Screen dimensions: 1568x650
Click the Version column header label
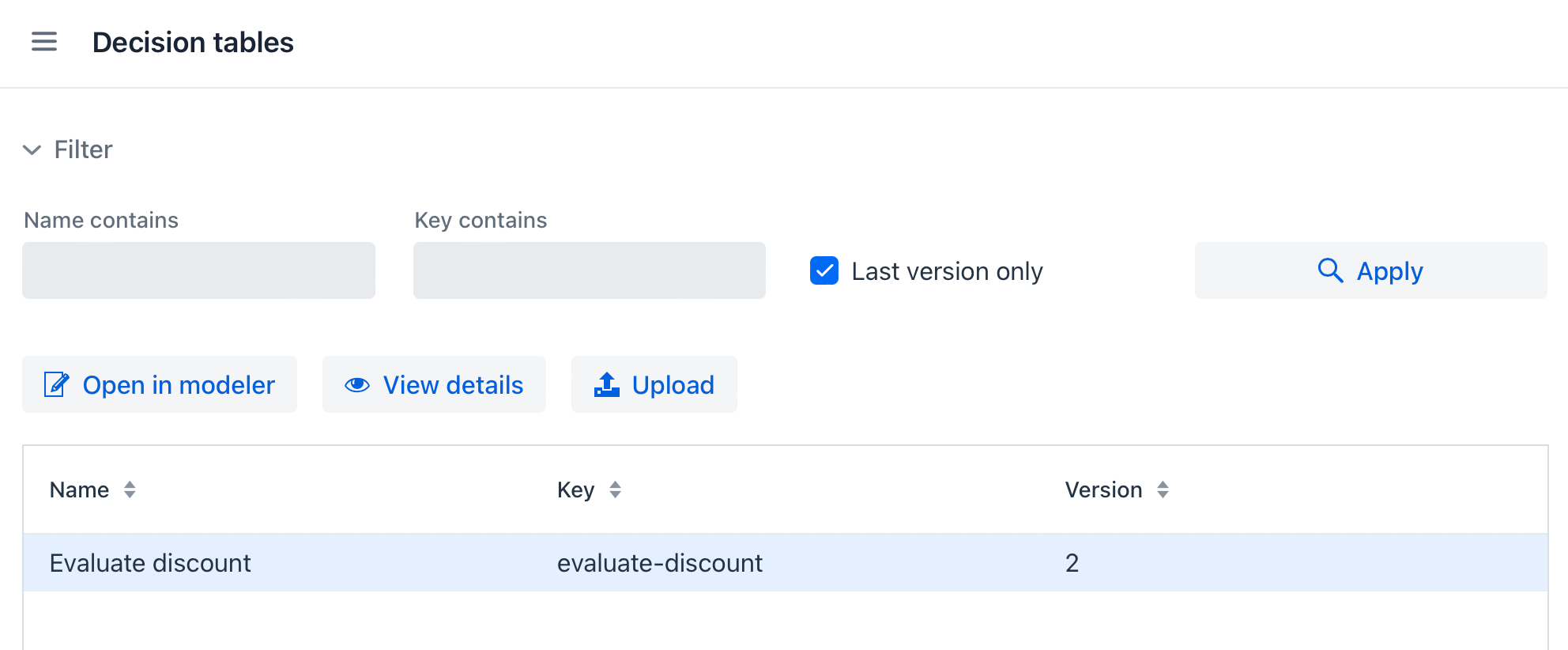[x=1103, y=490]
